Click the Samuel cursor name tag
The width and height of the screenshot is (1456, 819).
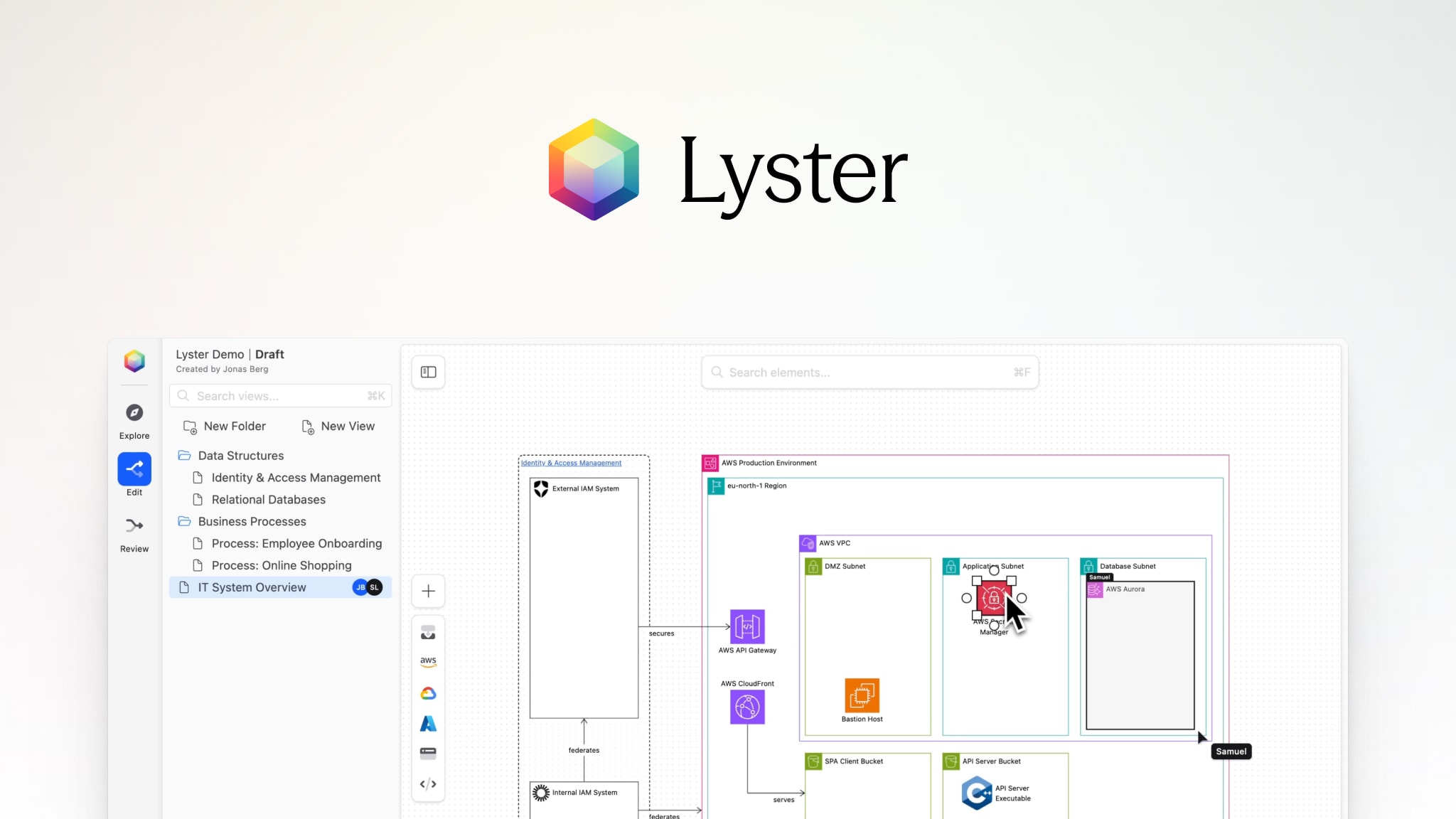point(1231,751)
